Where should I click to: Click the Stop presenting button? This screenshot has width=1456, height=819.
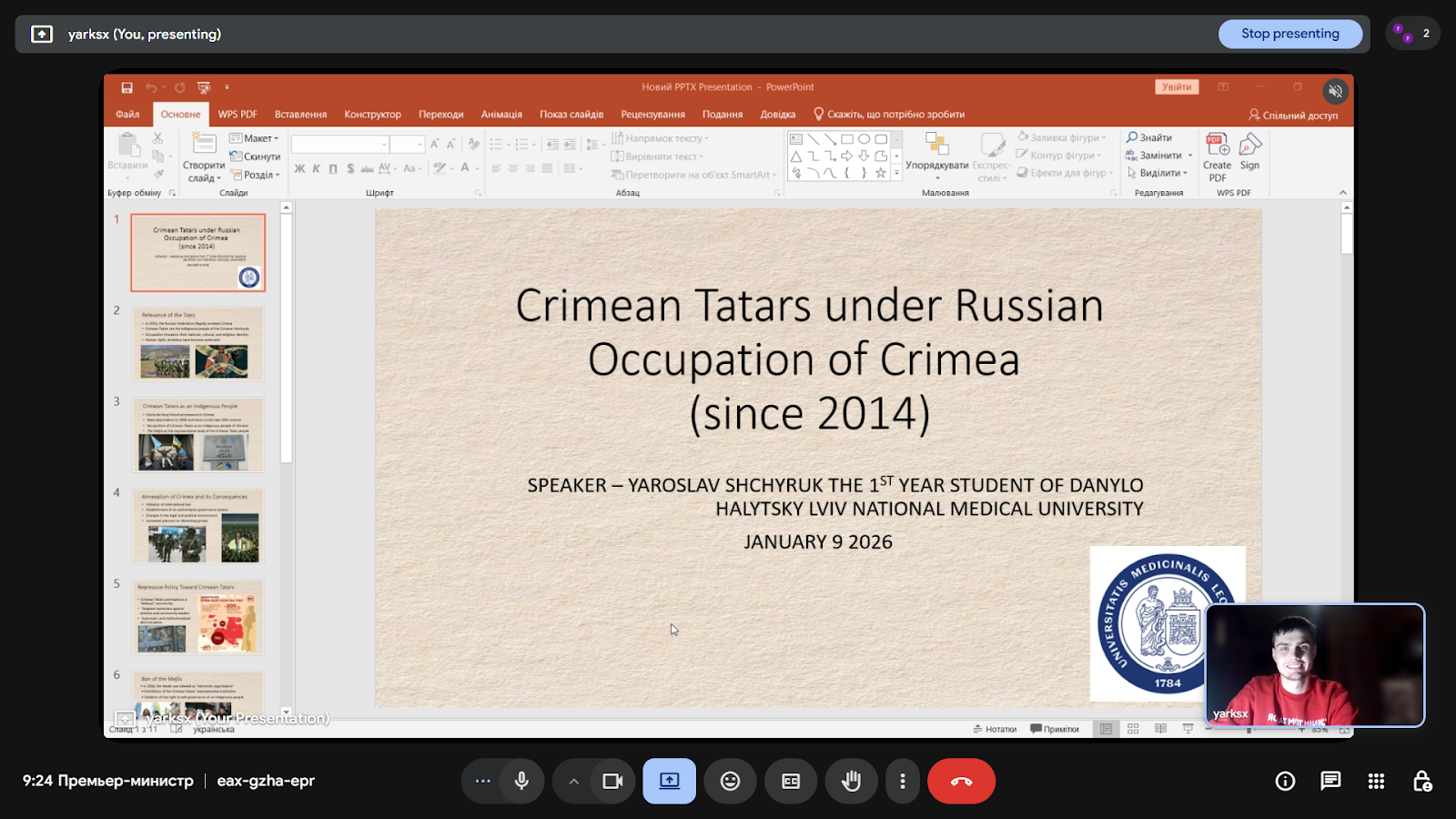[1289, 34]
